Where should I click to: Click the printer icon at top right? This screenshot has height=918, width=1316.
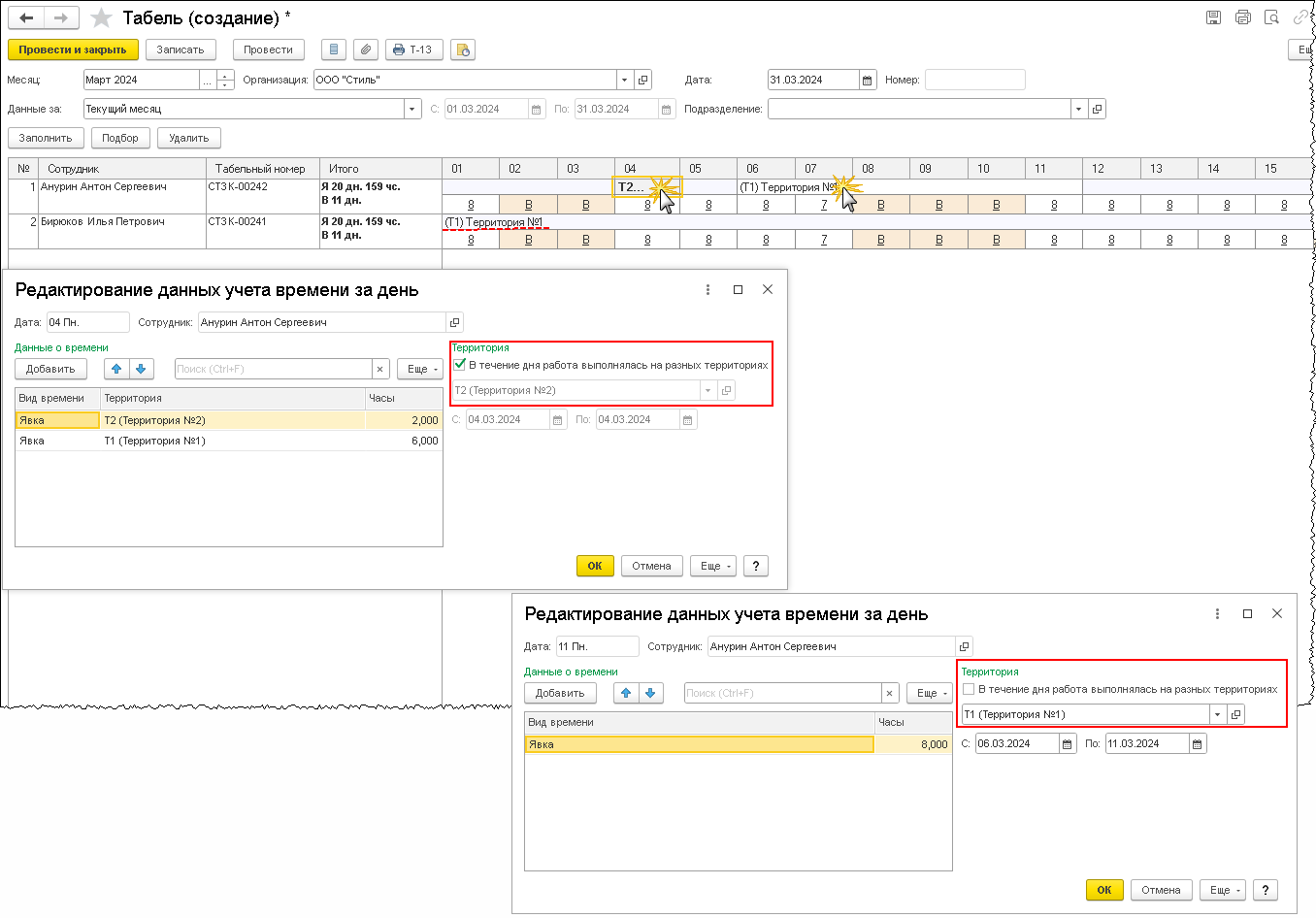pos(1243,17)
